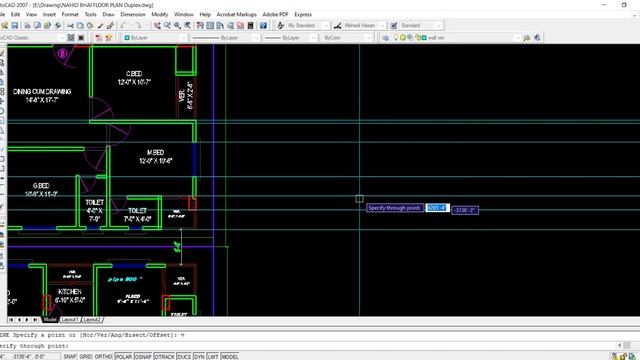The height and width of the screenshot is (360, 640).
Task: Toggle LWT lineweight display in status bar
Action: 213,356
